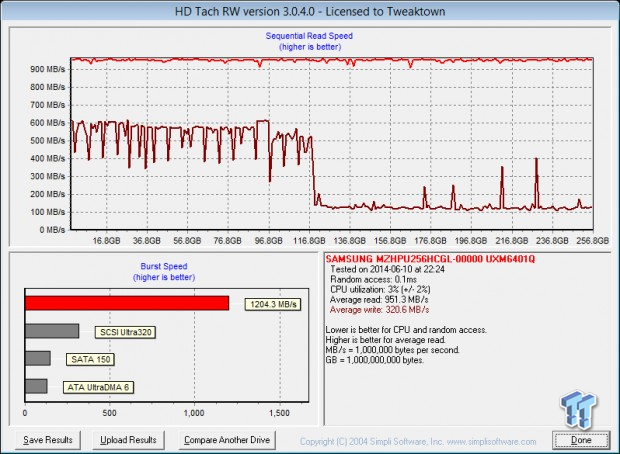Screen dimensions: 620x454
Task: Click the Save Results button
Action: click(48, 440)
